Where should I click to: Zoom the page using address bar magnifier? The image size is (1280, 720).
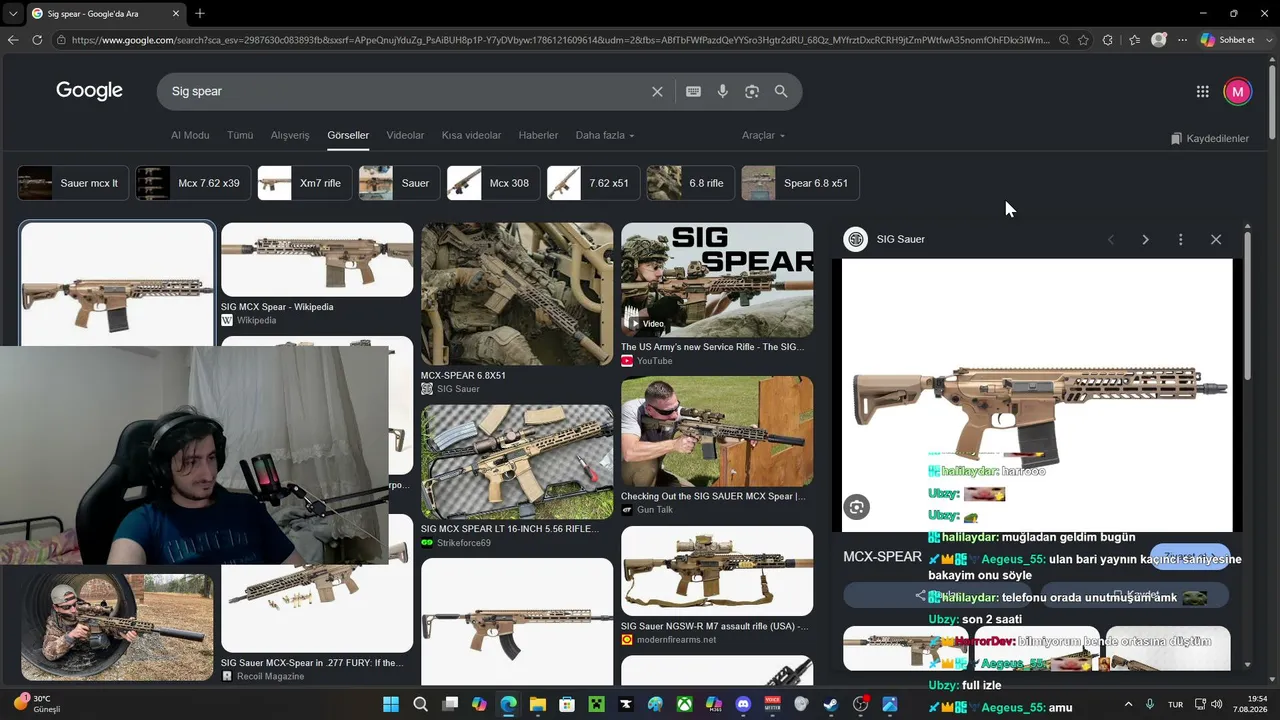click(1063, 40)
